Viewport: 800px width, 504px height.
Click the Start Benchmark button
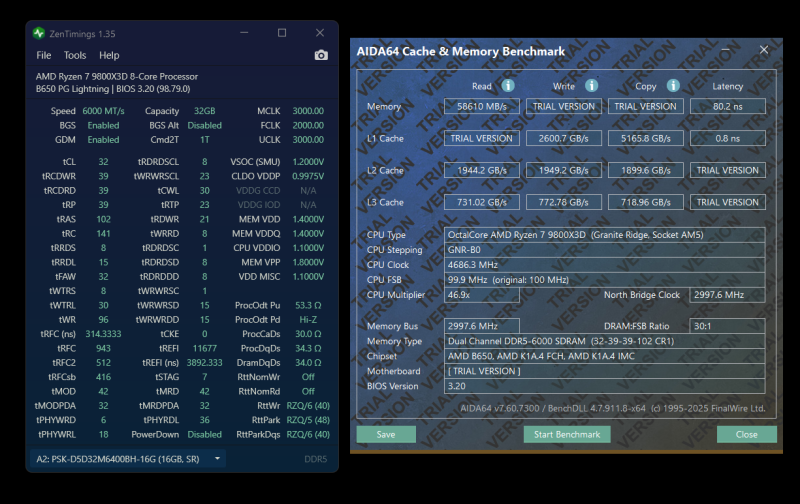[567, 435]
